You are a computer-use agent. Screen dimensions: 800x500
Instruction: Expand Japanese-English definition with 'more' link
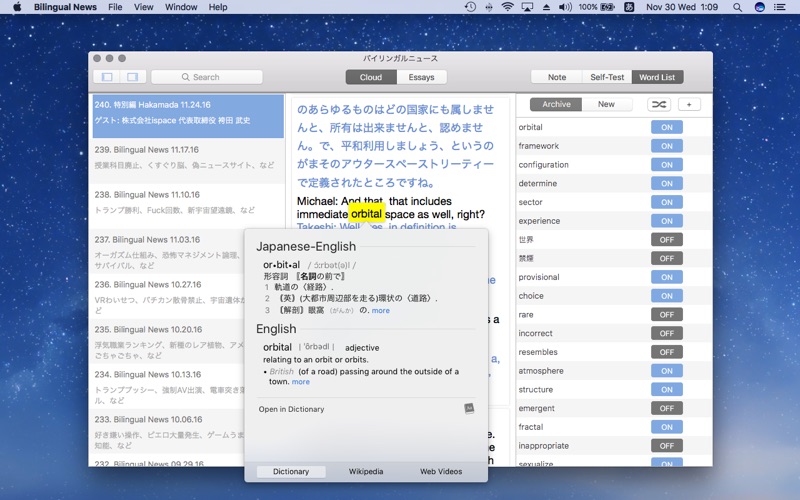coord(381,310)
